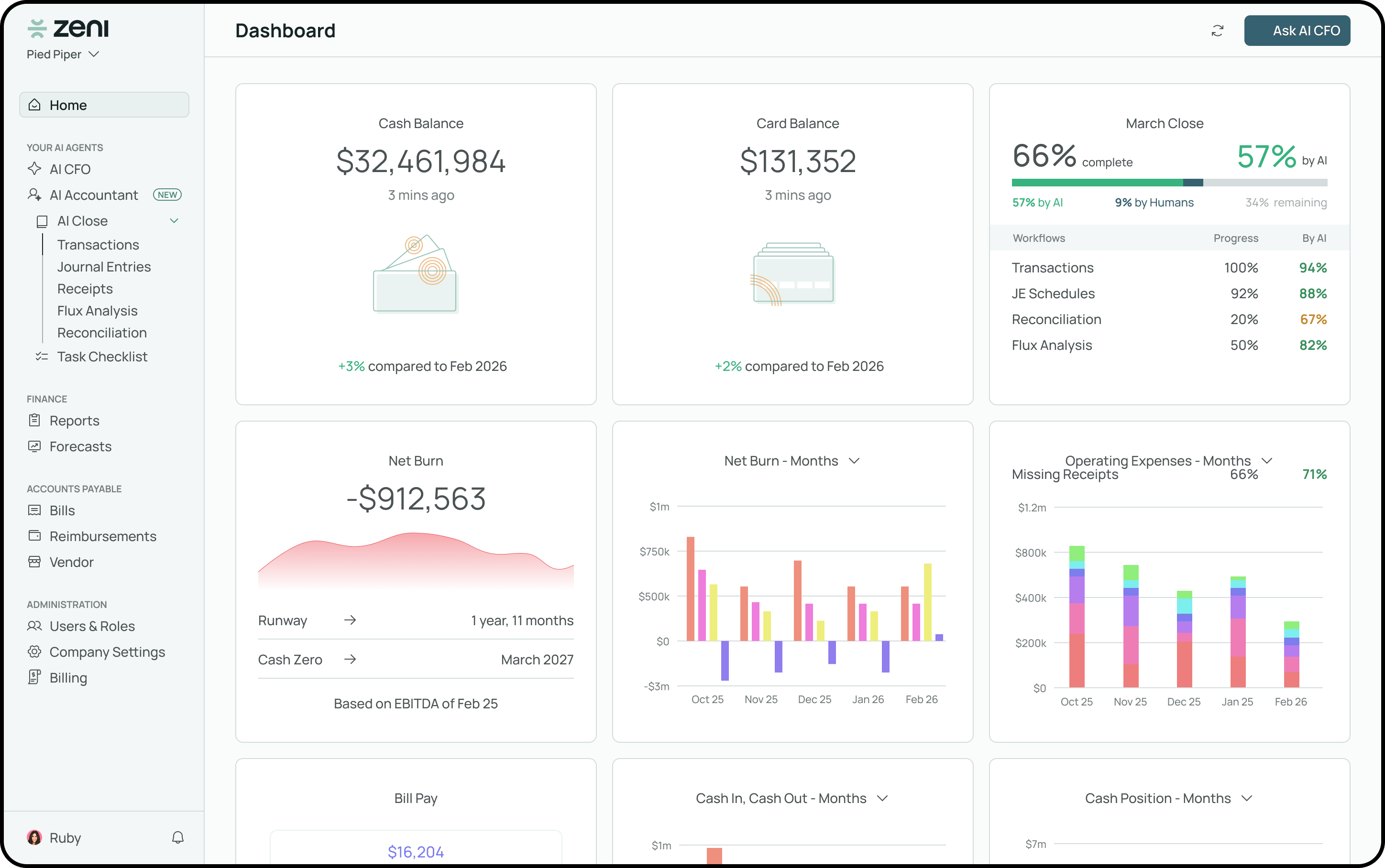1385x868 pixels.
Task: Click the Vendor store icon
Action: 34,562
